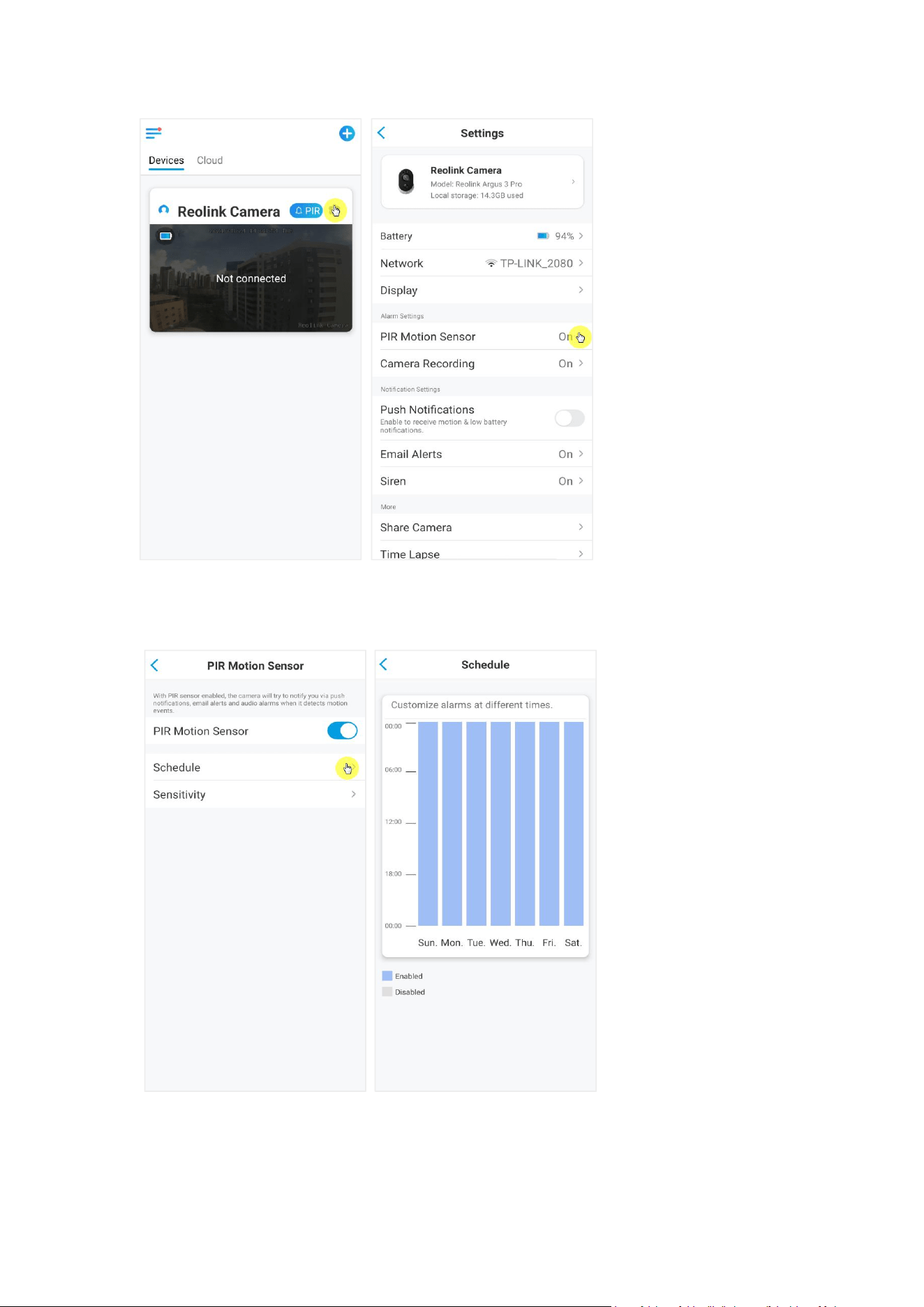Viewport: 924px width, 1307px height.
Task: Open the Reolink Camera device info card
Action: (482, 182)
